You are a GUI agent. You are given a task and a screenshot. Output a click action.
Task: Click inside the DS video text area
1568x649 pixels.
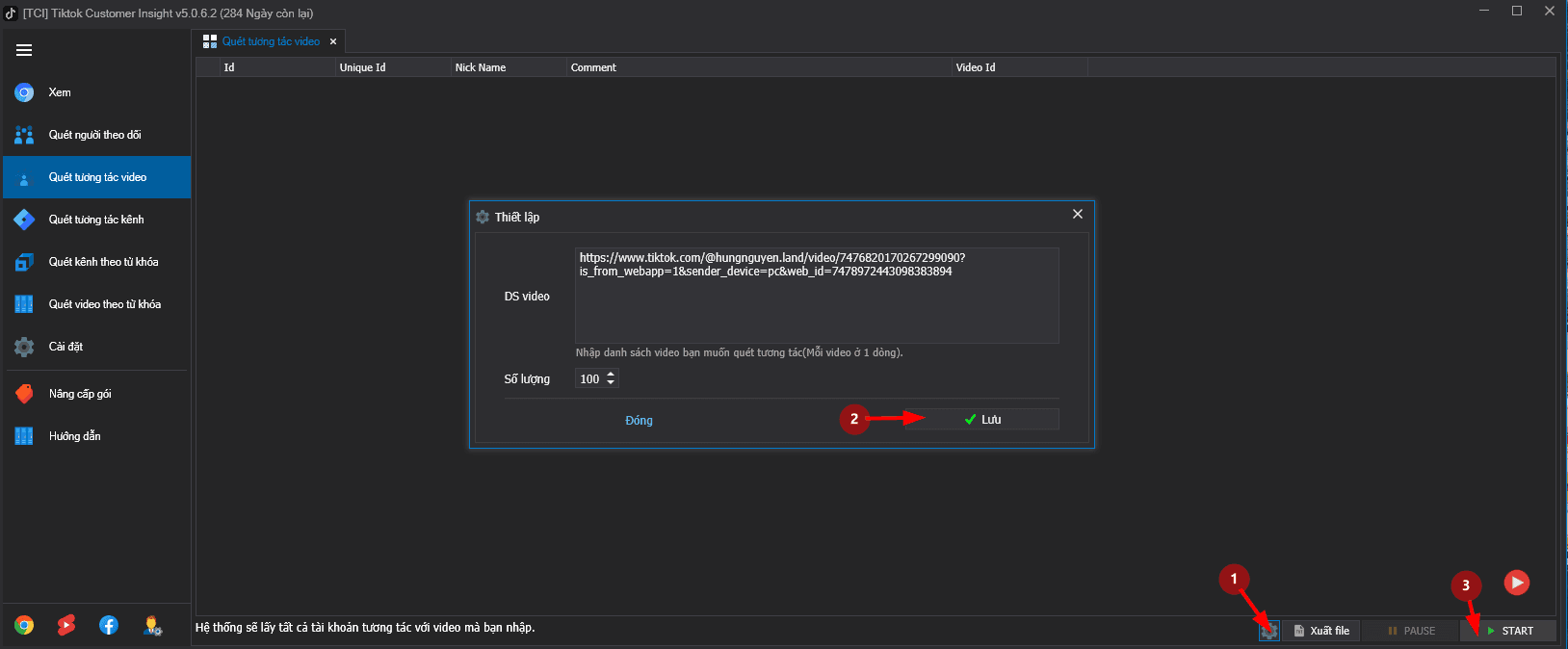tap(817, 296)
